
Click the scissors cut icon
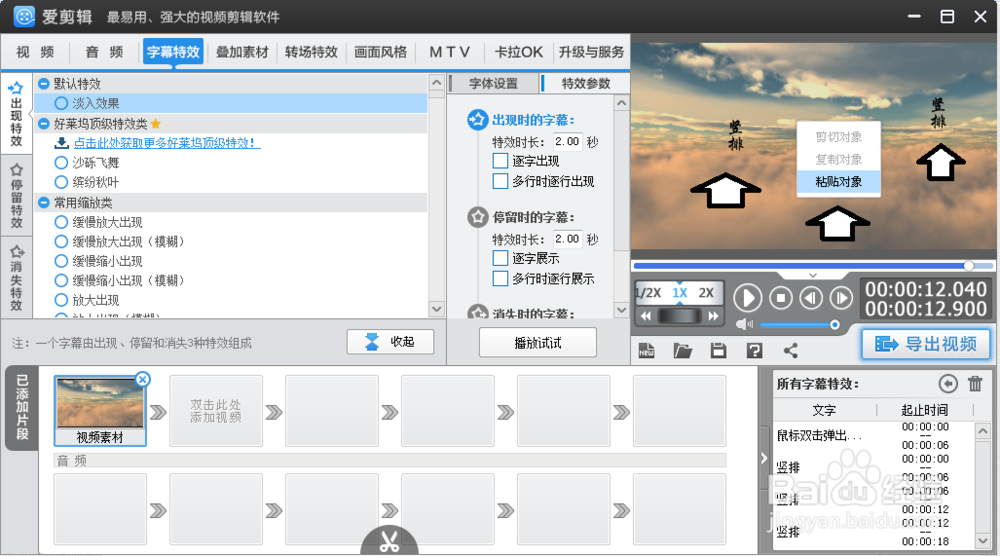click(x=389, y=541)
